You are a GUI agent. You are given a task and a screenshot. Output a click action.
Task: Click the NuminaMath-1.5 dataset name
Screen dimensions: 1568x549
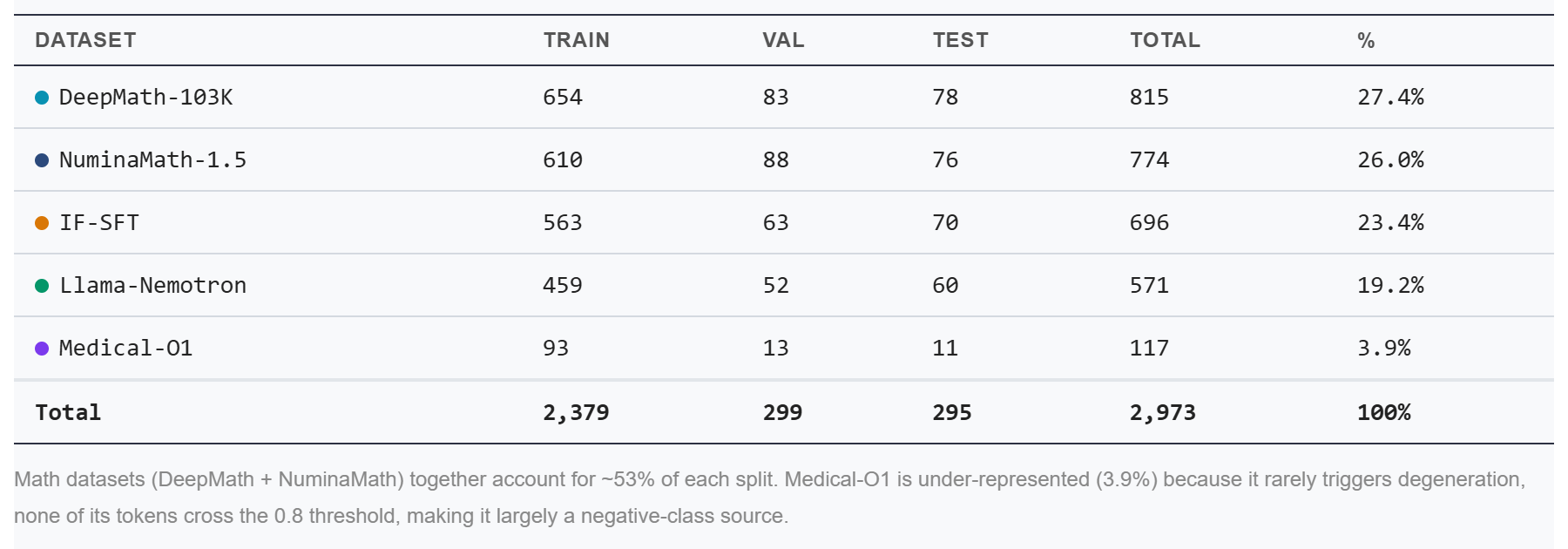[x=152, y=159]
